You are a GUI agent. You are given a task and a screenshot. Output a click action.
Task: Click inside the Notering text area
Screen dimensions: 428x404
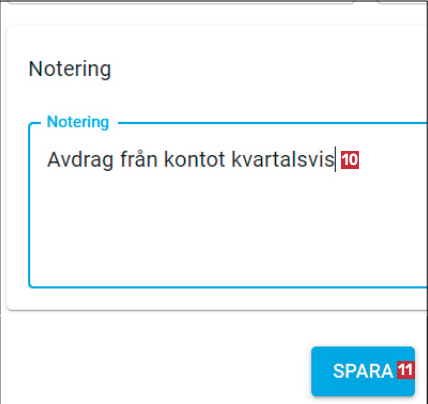pyautogui.click(x=228, y=205)
